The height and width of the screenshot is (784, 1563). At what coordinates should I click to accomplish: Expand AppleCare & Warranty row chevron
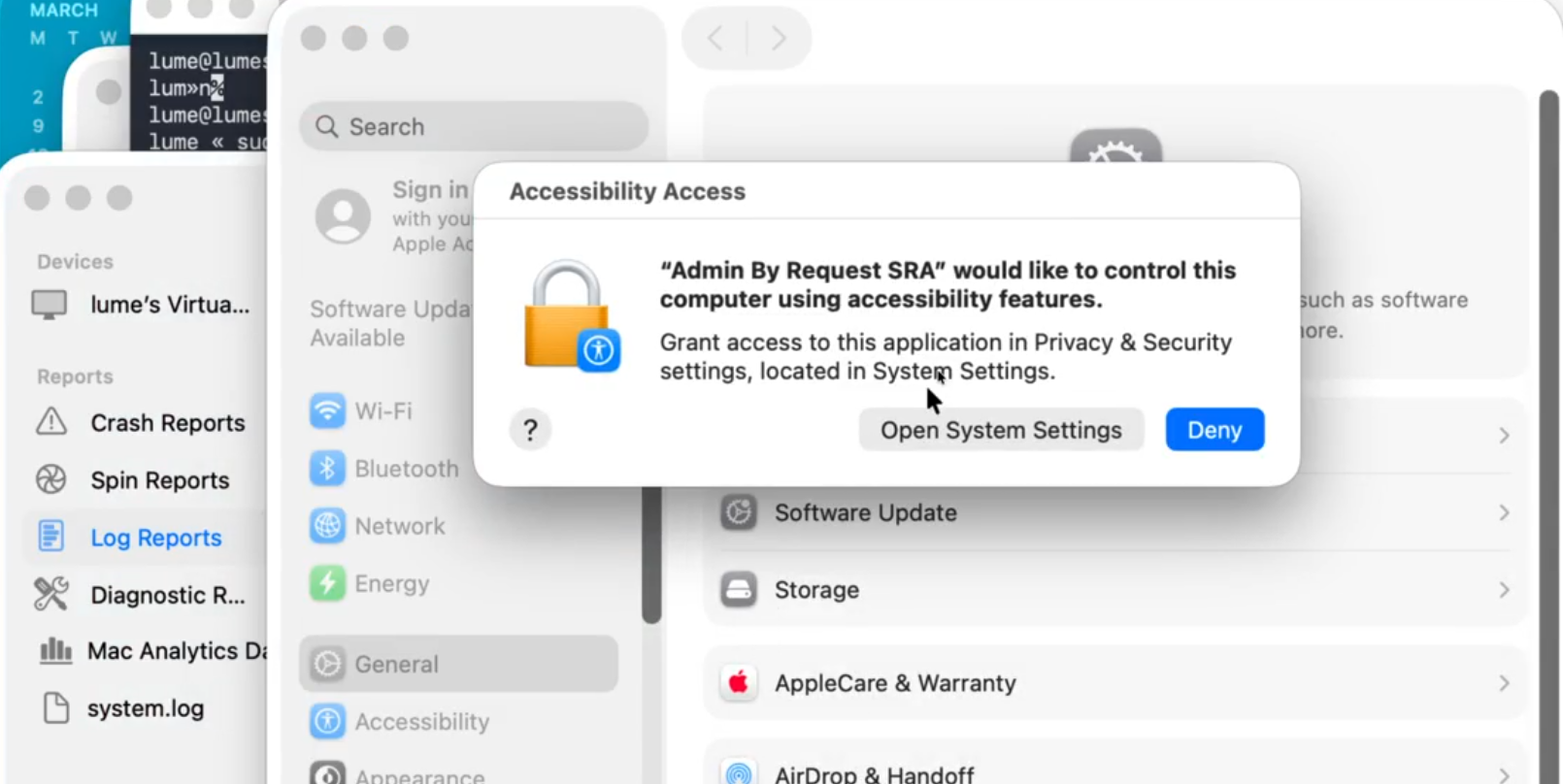pyautogui.click(x=1504, y=683)
